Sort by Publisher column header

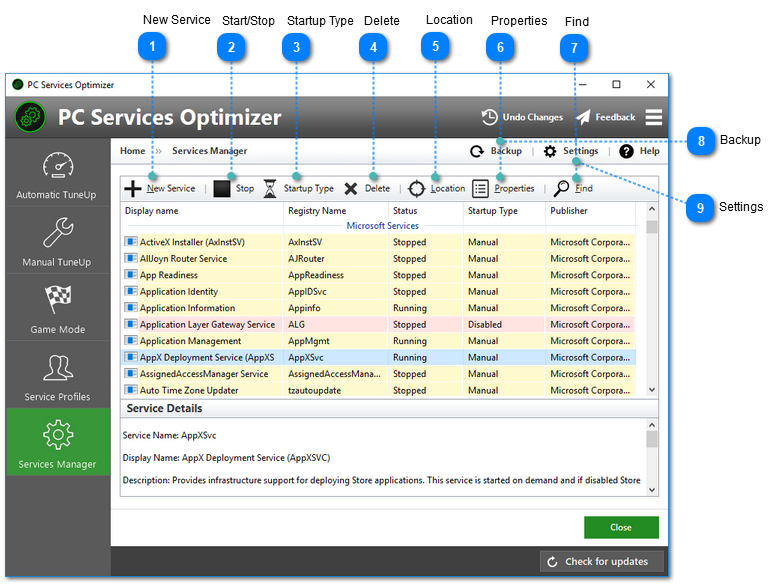coord(590,211)
